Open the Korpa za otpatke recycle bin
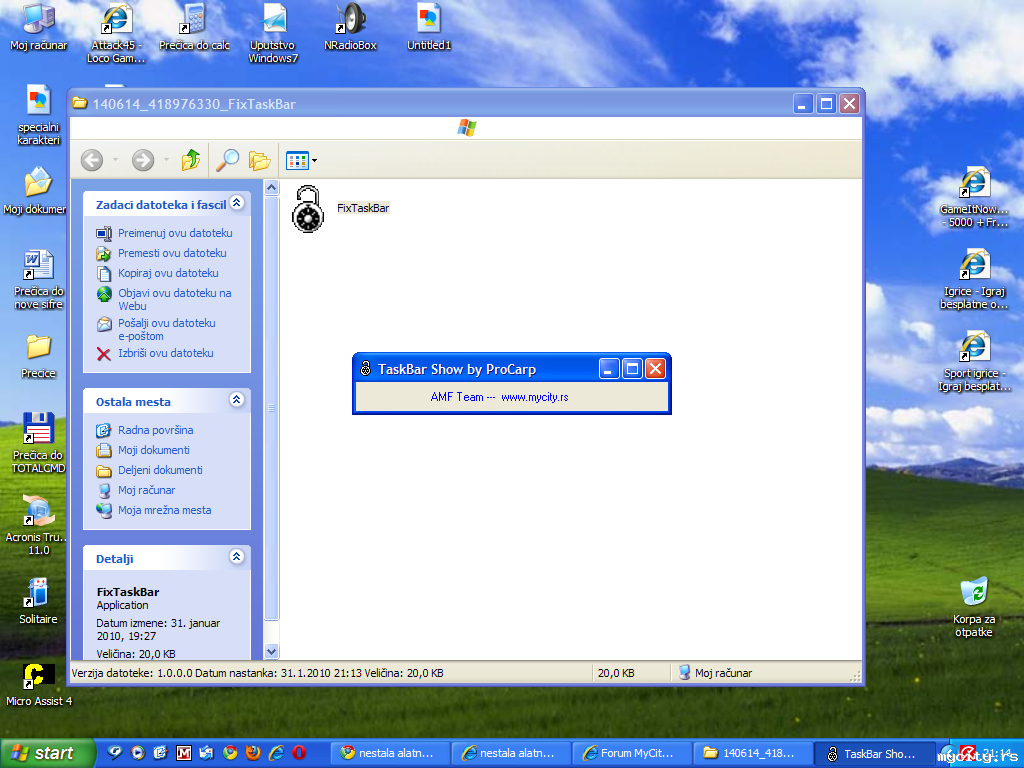 point(973,591)
